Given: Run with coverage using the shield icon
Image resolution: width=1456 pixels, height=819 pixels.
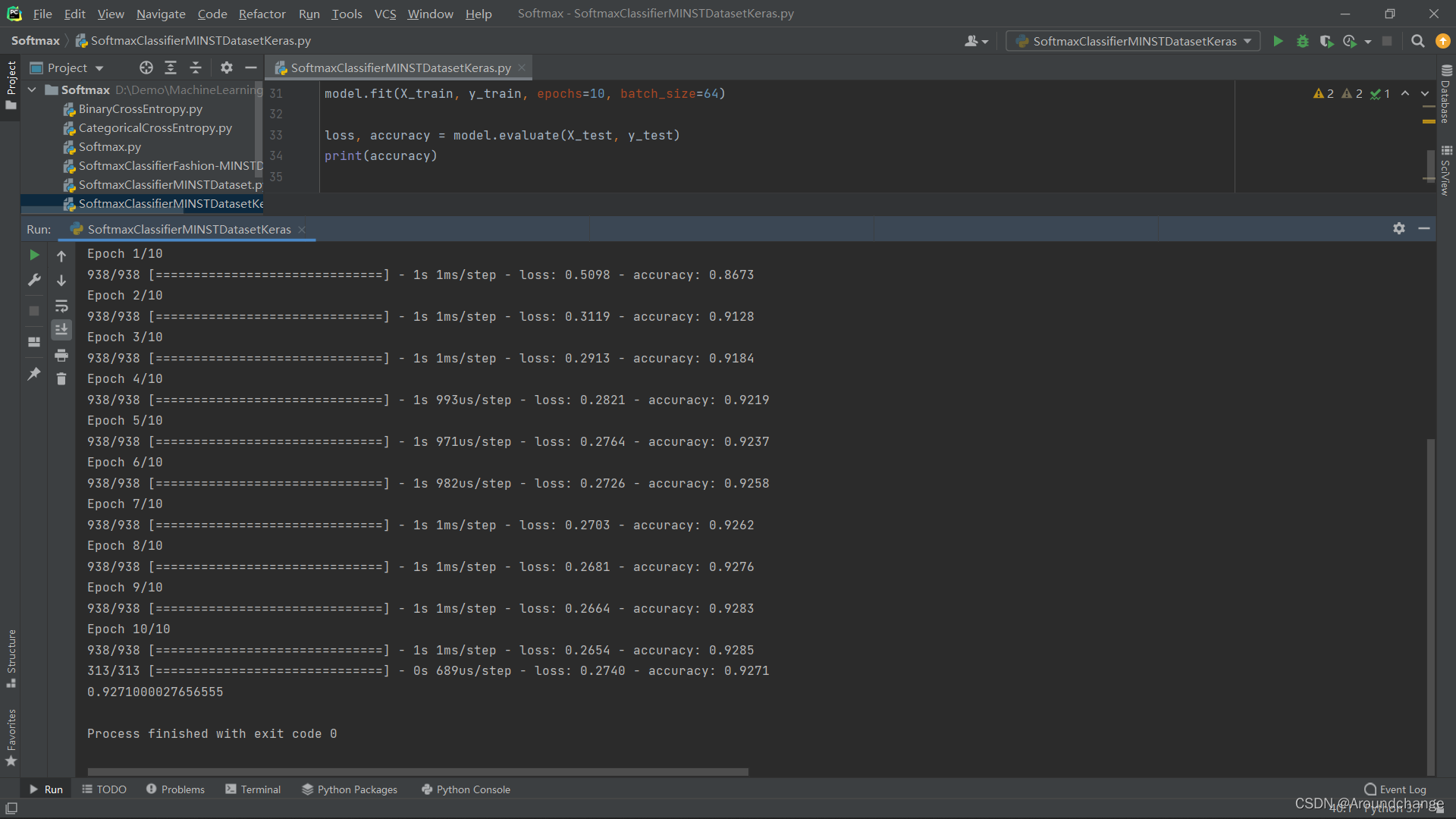Looking at the screenshot, I should pyautogui.click(x=1326, y=41).
